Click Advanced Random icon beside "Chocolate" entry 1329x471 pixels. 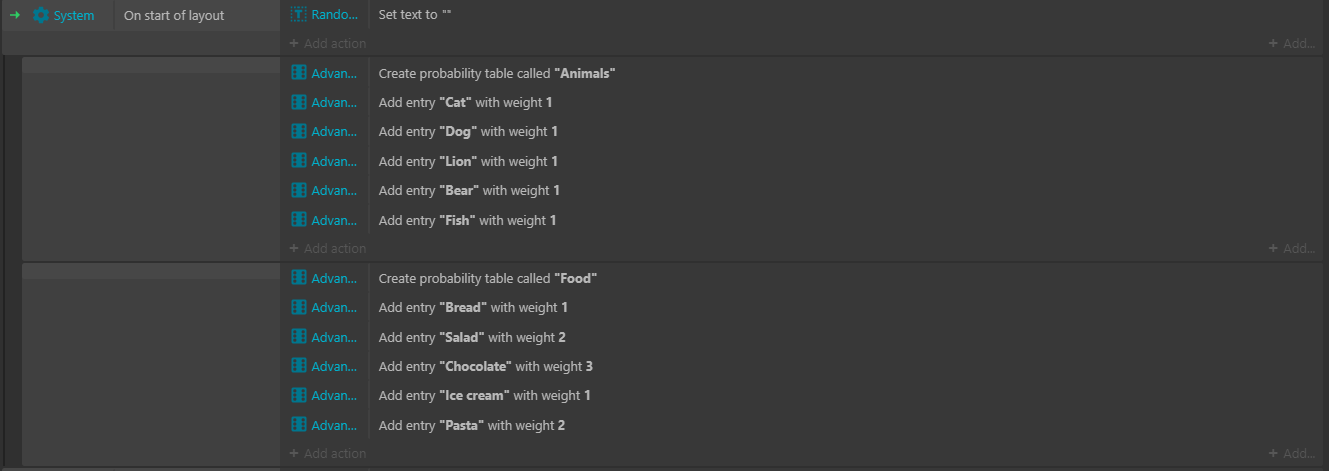tap(298, 366)
